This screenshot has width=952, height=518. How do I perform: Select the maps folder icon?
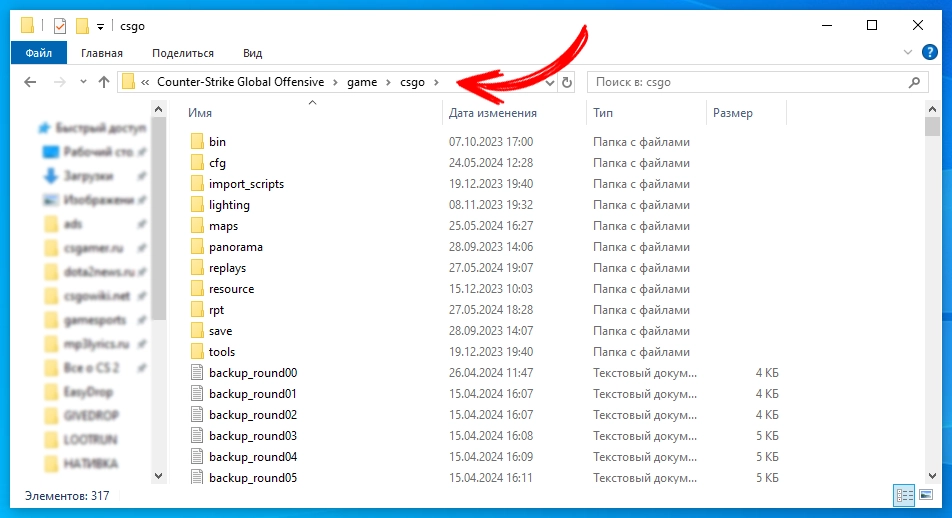(x=197, y=226)
